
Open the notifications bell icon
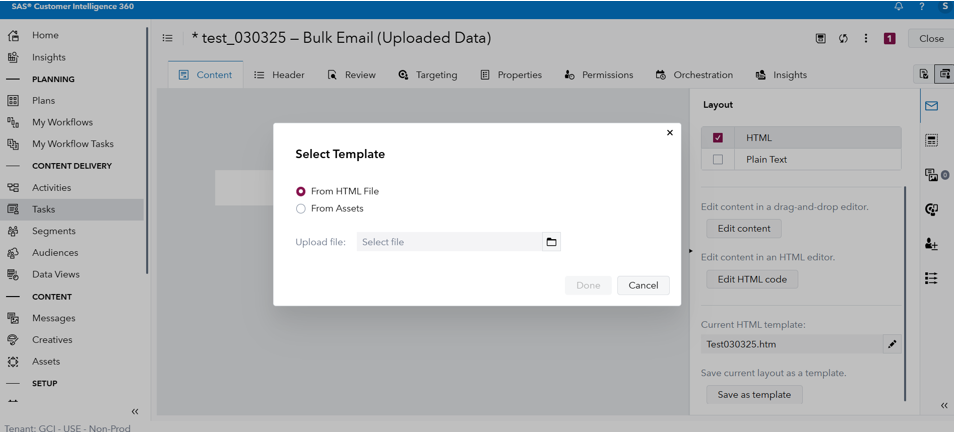tap(898, 7)
